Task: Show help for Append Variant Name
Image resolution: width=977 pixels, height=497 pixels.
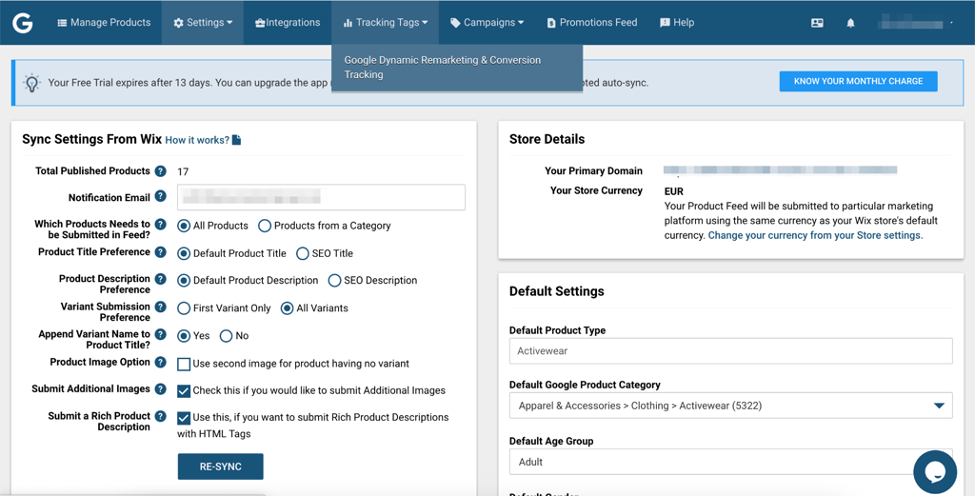Action: tap(161, 334)
